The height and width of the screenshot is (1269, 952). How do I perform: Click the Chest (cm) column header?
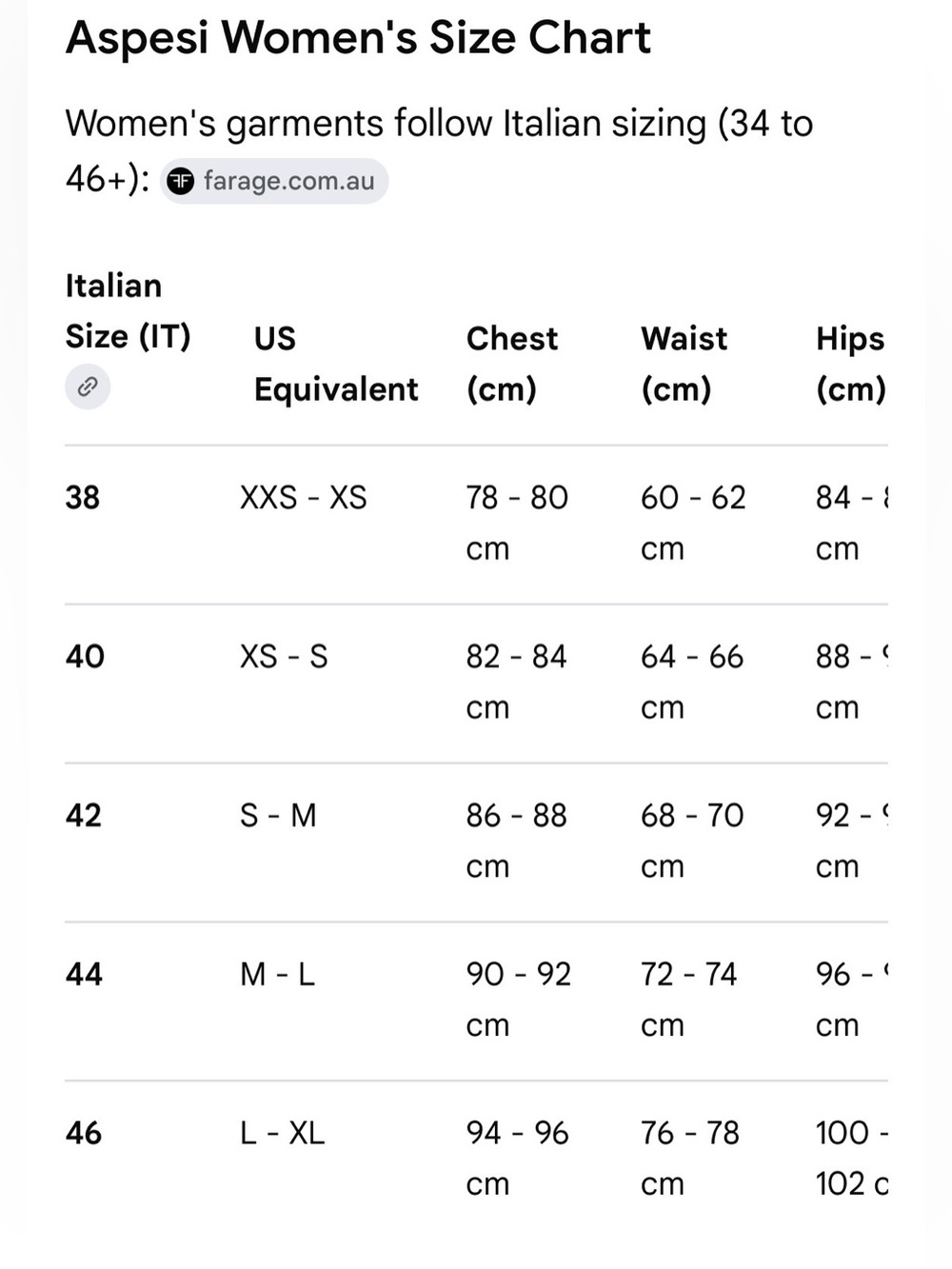tap(512, 364)
